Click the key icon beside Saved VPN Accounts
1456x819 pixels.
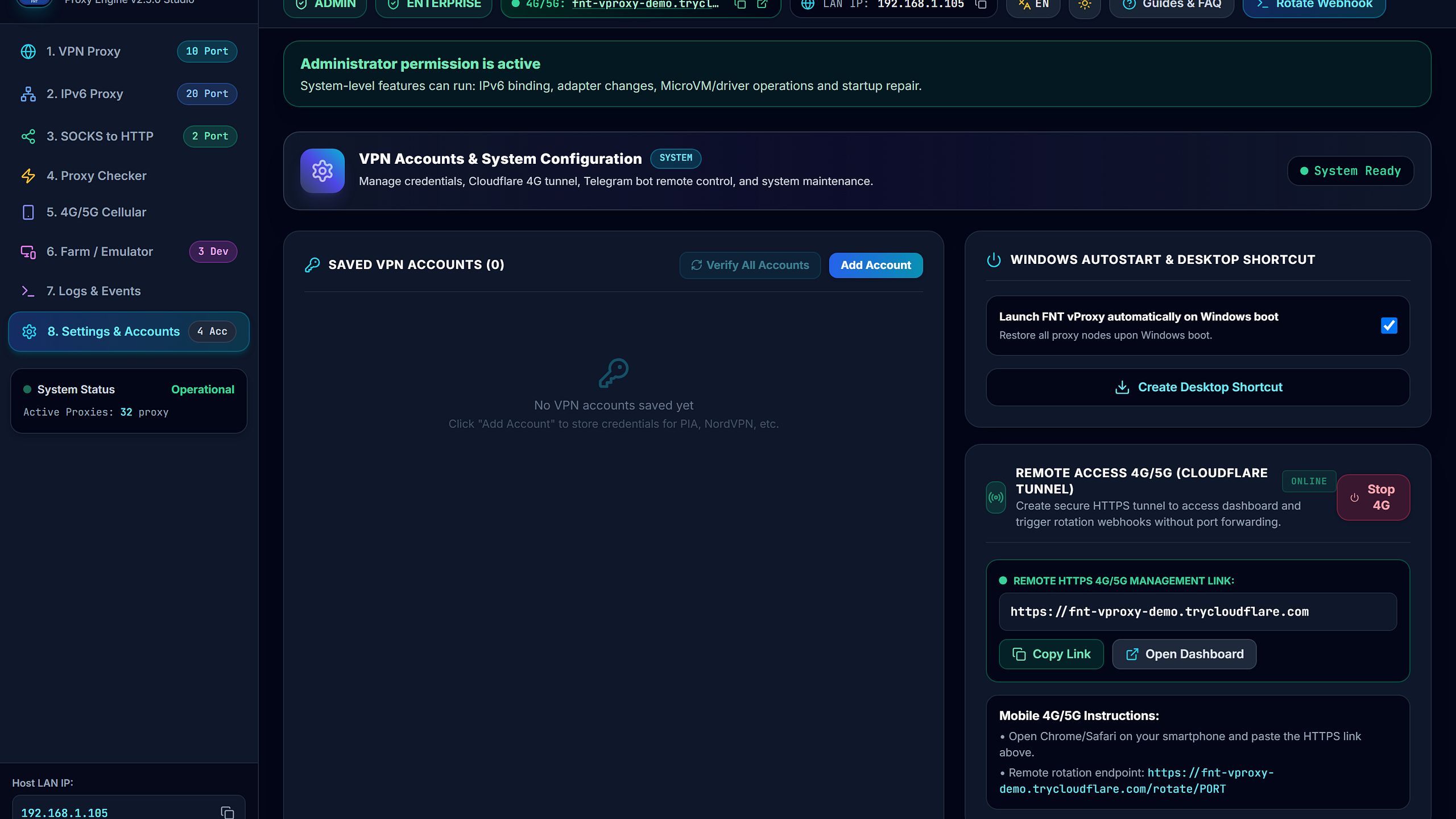point(312,265)
